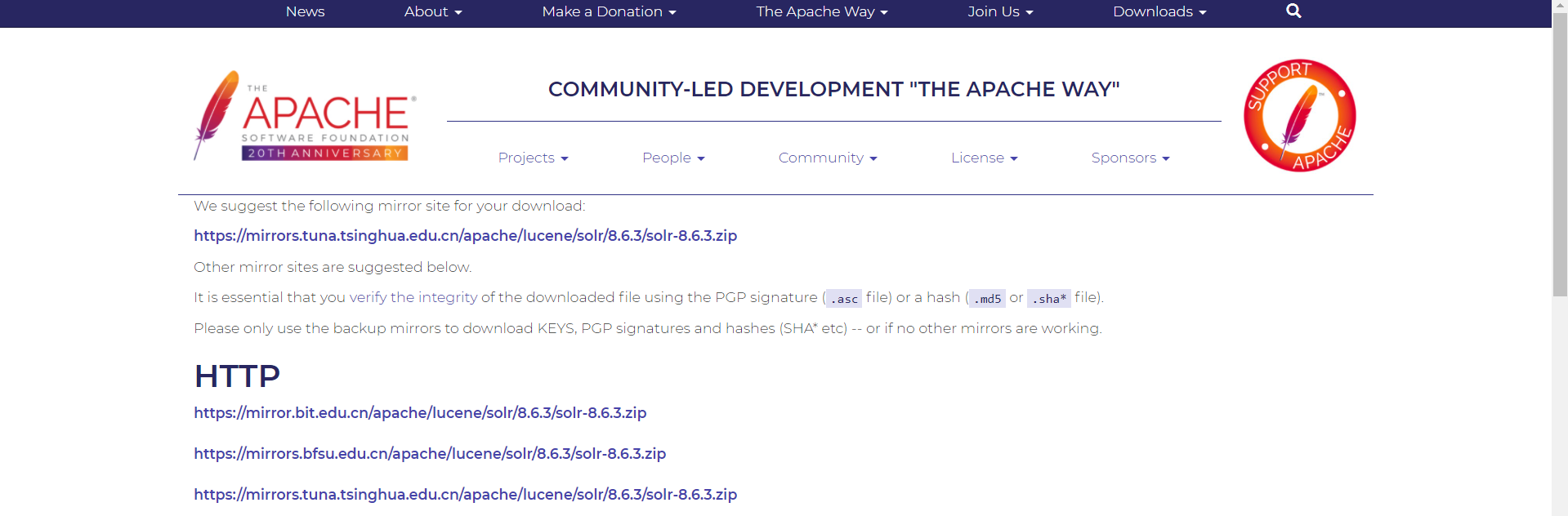Viewport: 1568px width, 516px height.
Task: Click the .asc code label
Action: 844,299
